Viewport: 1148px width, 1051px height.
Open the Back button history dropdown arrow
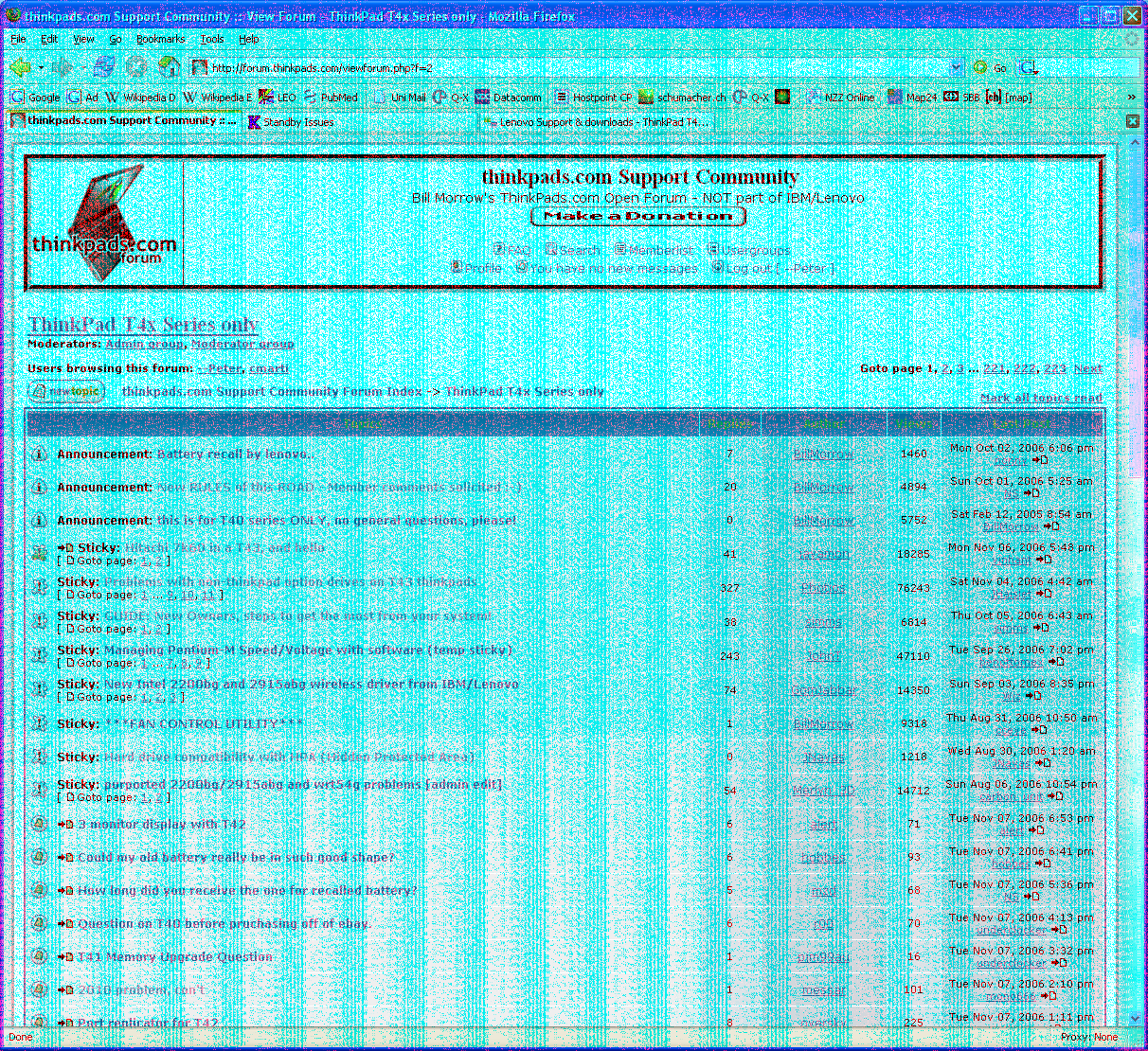[x=41, y=67]
